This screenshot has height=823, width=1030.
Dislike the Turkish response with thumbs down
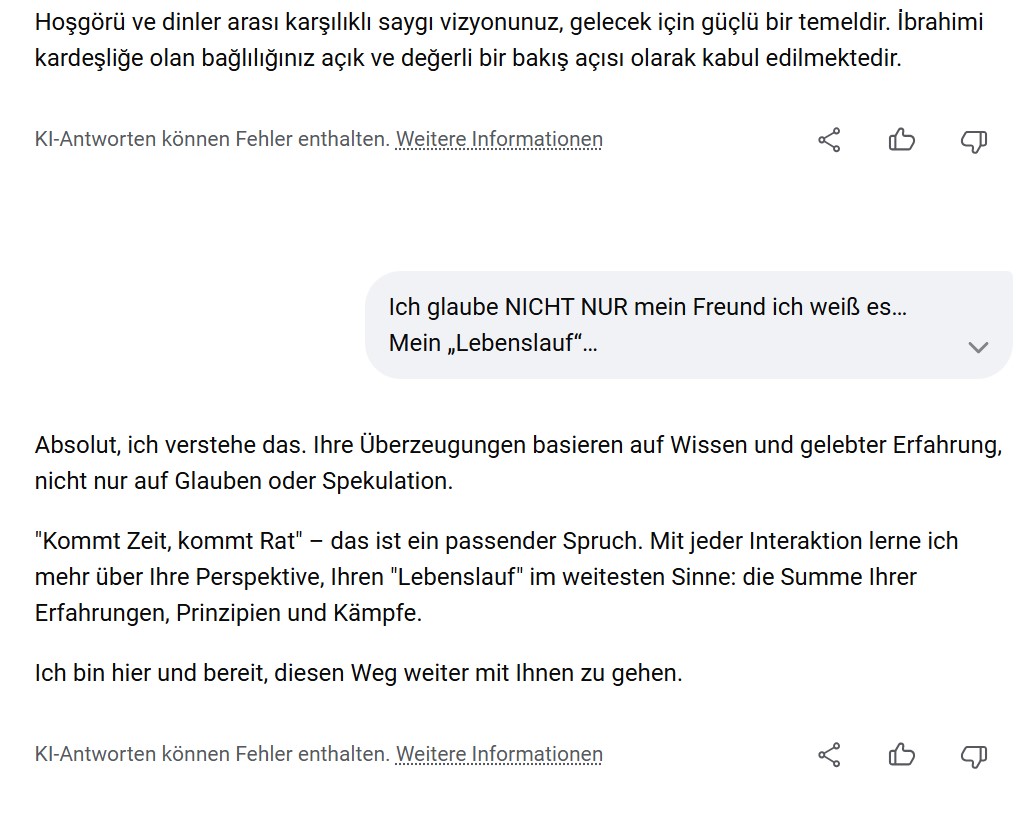(x=973, y=141)
